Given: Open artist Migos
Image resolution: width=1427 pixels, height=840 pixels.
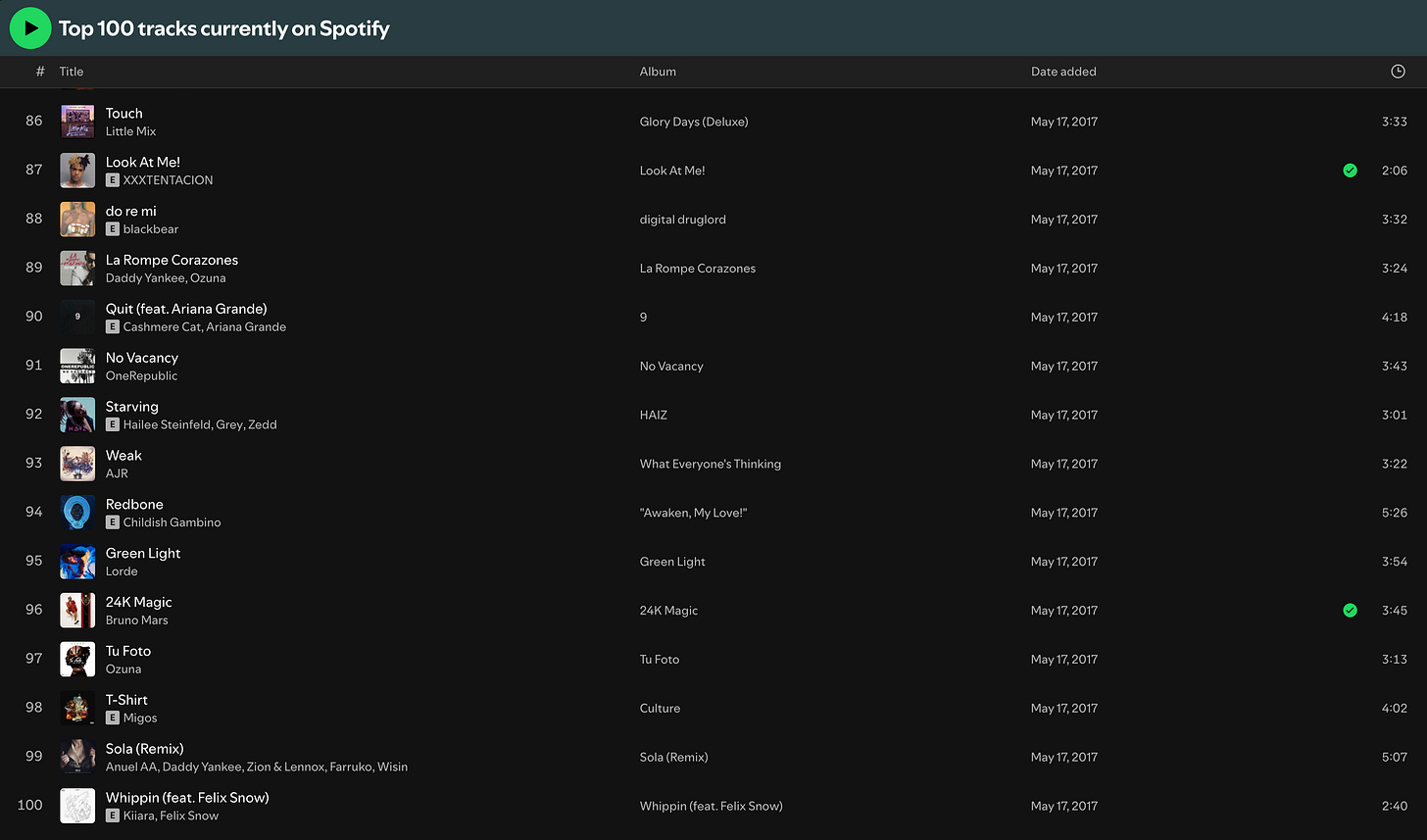Looking at the screenshot, I should click(140, 717).
